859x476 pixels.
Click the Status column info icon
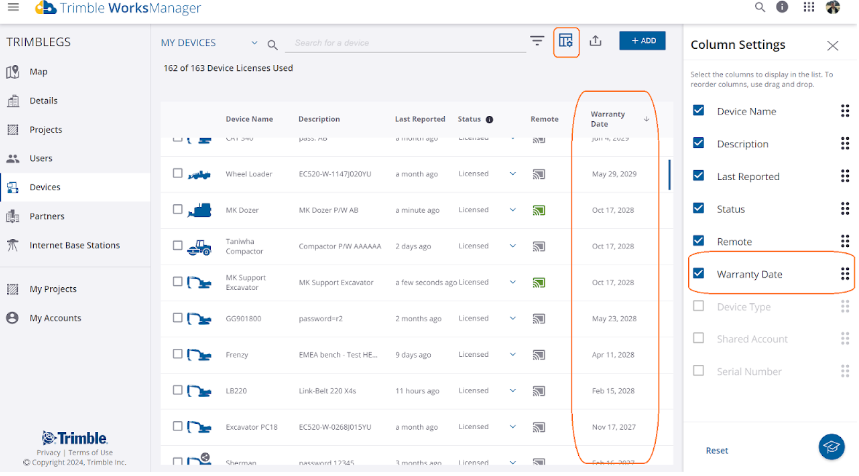pyautogui.click(x=489, y=120)
